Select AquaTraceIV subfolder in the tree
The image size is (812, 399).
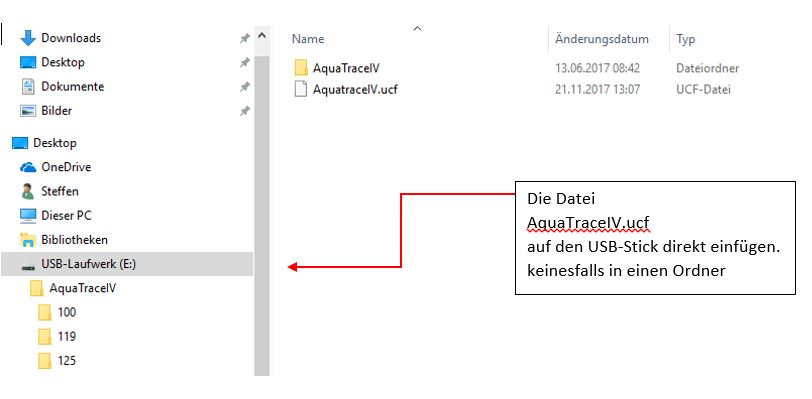[83, 288]
